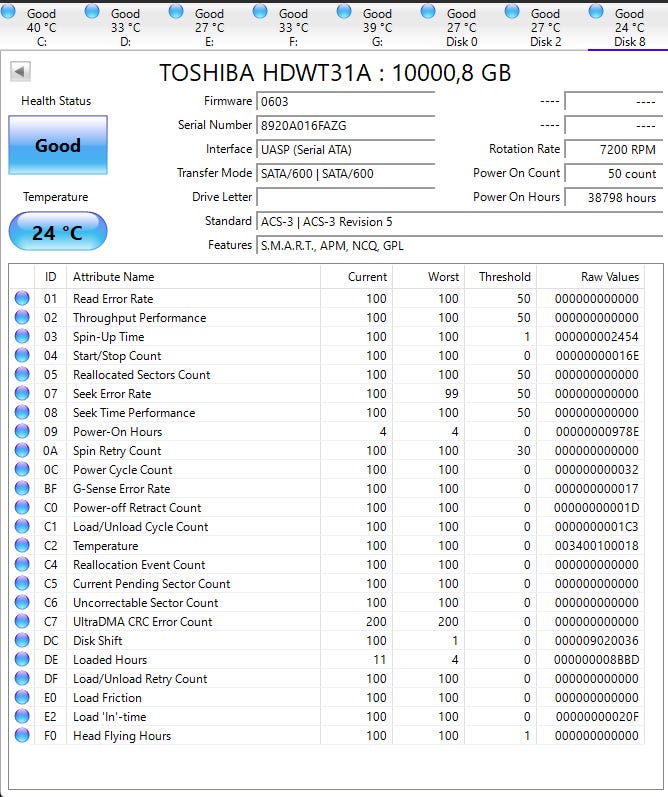This screenshot has height=797, width=668.
Task: Click status icon for Throughput Performance
Action: click(x=22, y=317)
